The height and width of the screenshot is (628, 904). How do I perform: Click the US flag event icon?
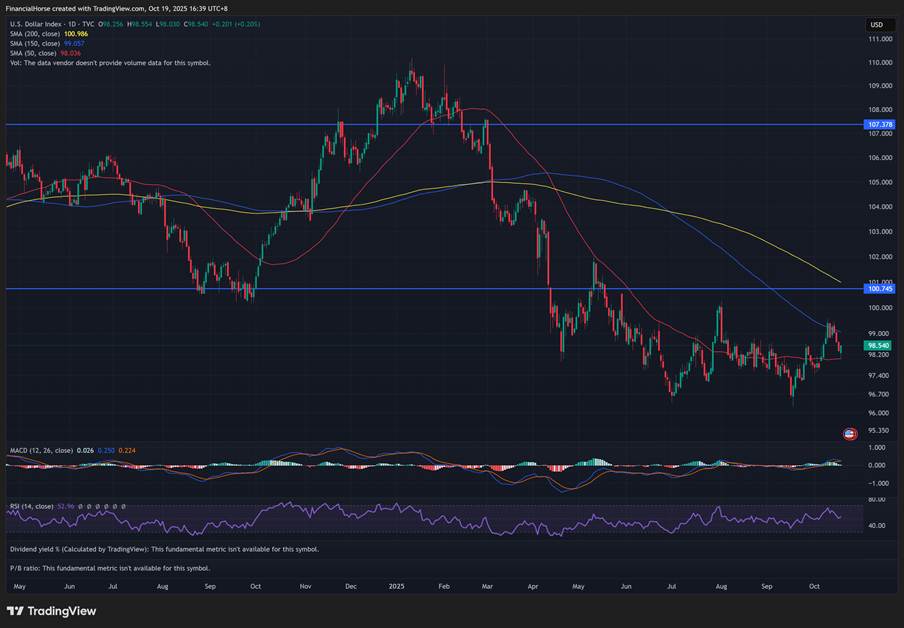pos(849,434)
